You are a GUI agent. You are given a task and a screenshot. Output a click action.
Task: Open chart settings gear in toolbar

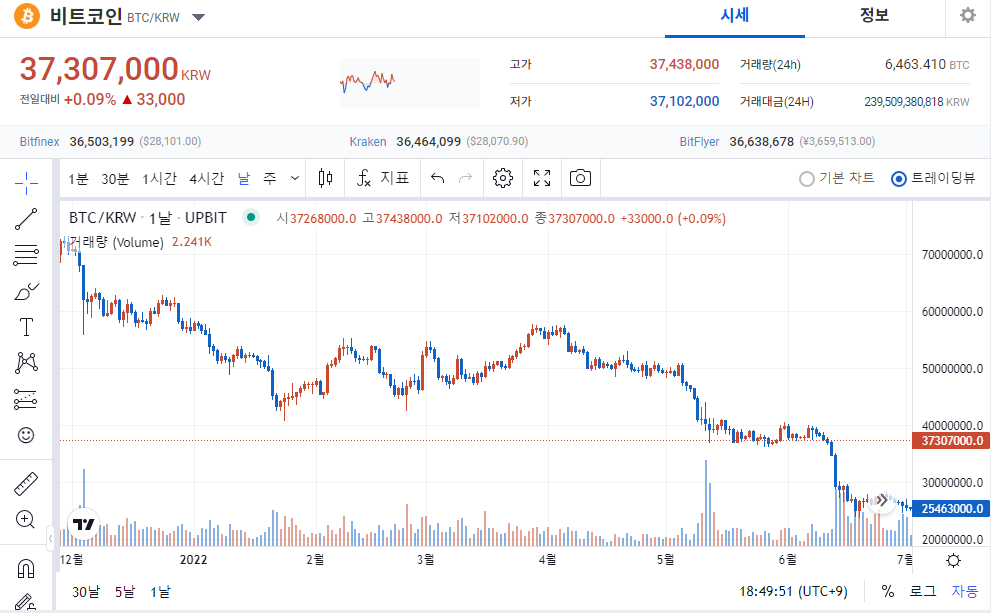coord(502,178)
